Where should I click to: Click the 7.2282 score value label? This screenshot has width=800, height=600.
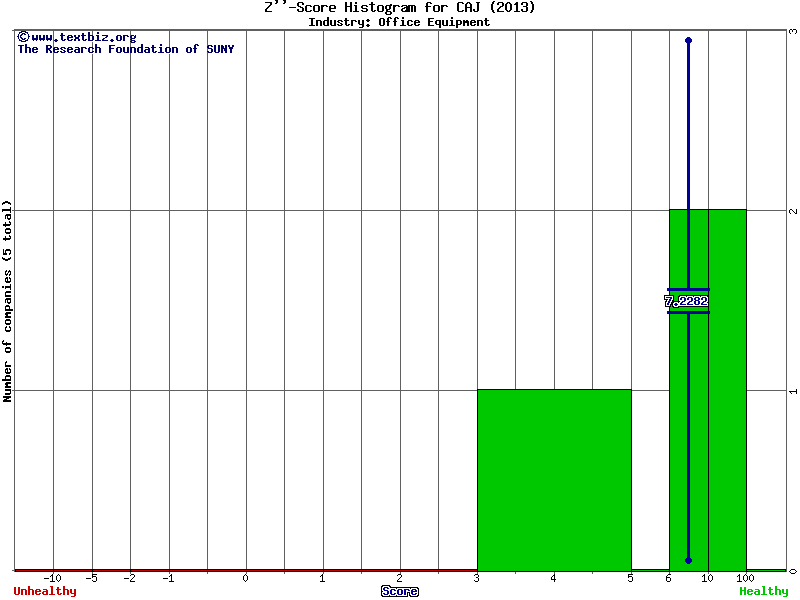pos(686,302)
